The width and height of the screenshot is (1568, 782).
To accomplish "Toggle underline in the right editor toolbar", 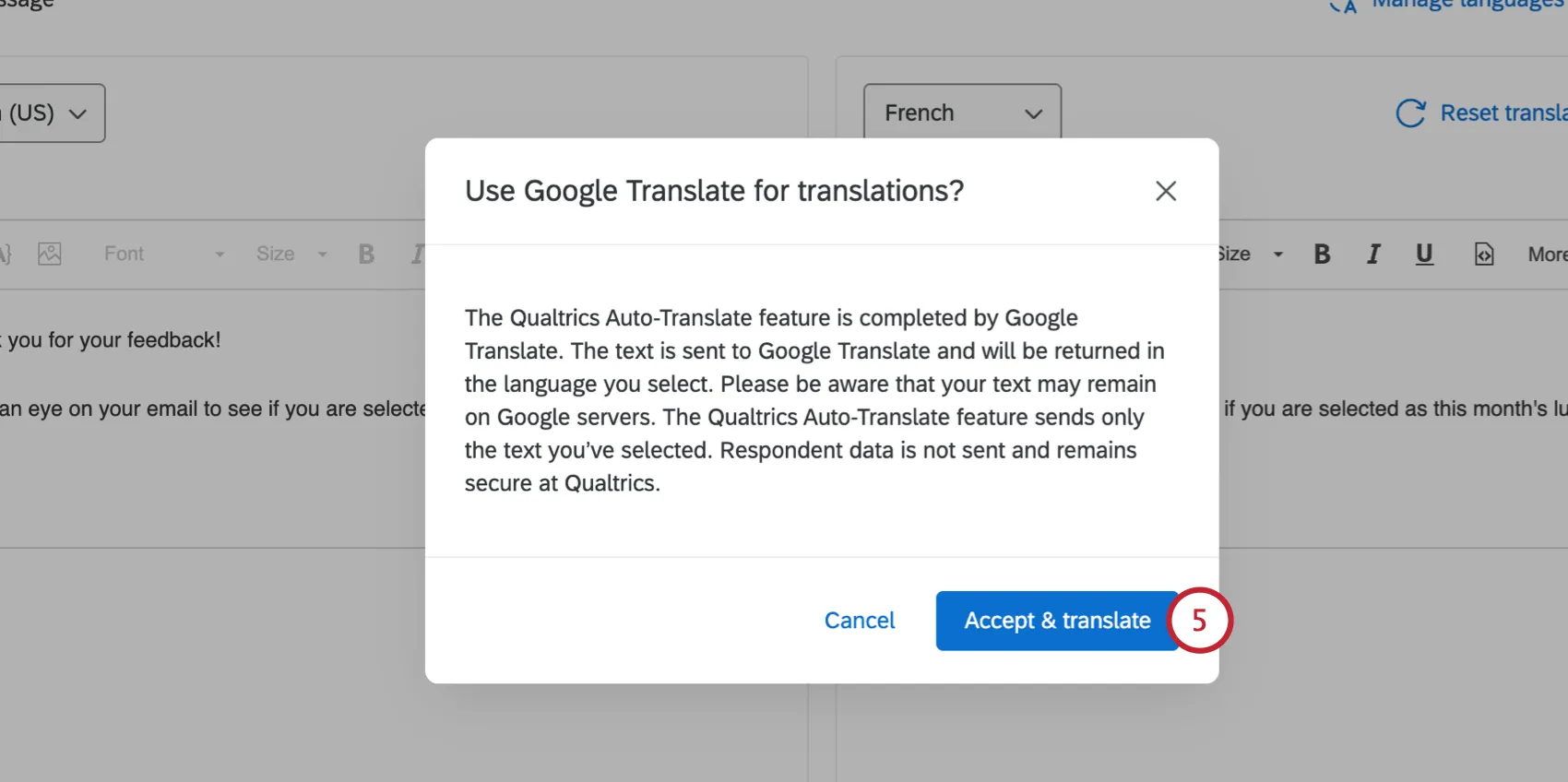I will tap(1424, 255).
